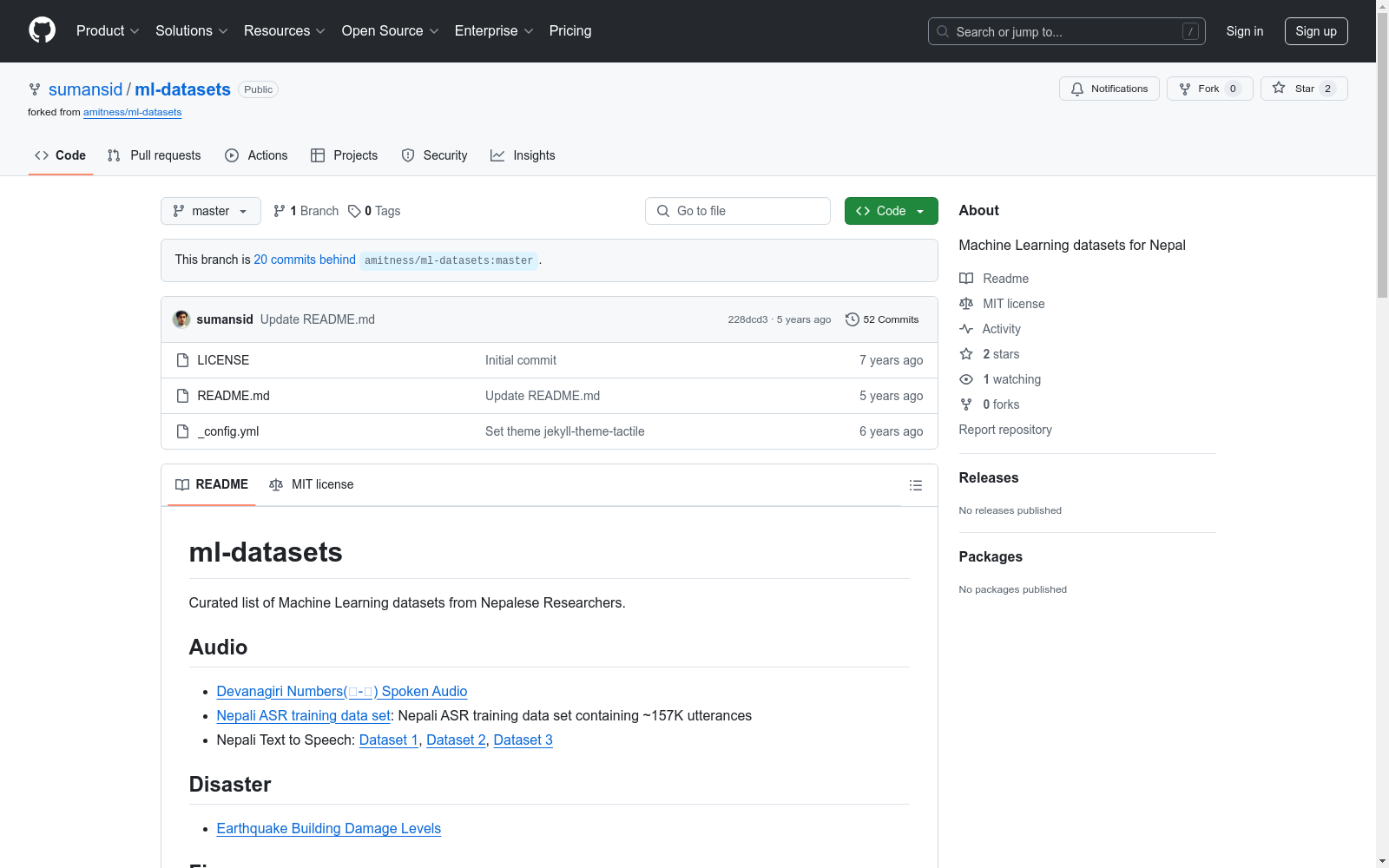Select the README tab in file viewer
This screenshot has height=868, width=1389.
(212, 484)
